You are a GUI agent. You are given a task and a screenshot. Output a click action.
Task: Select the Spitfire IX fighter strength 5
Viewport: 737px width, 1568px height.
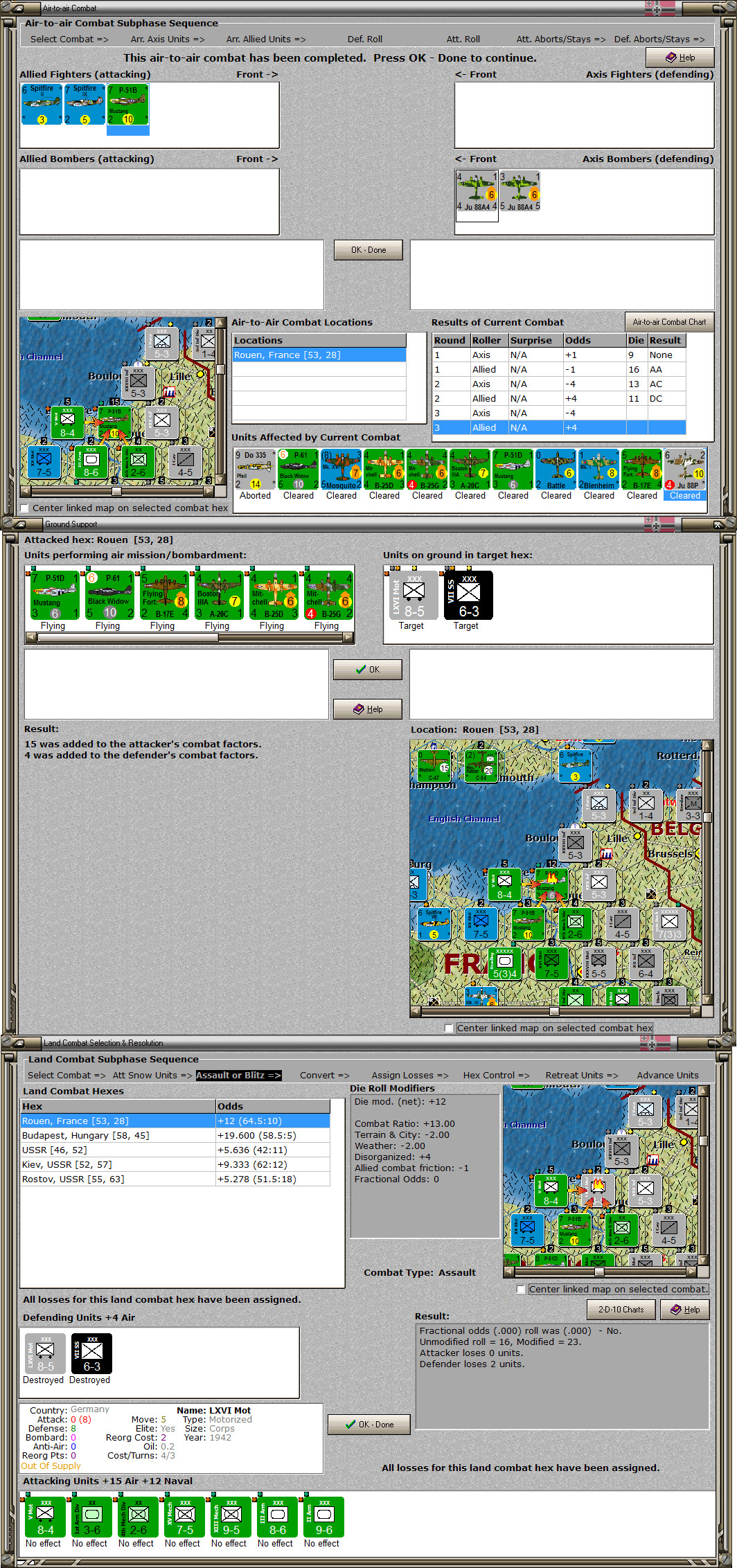85,105
